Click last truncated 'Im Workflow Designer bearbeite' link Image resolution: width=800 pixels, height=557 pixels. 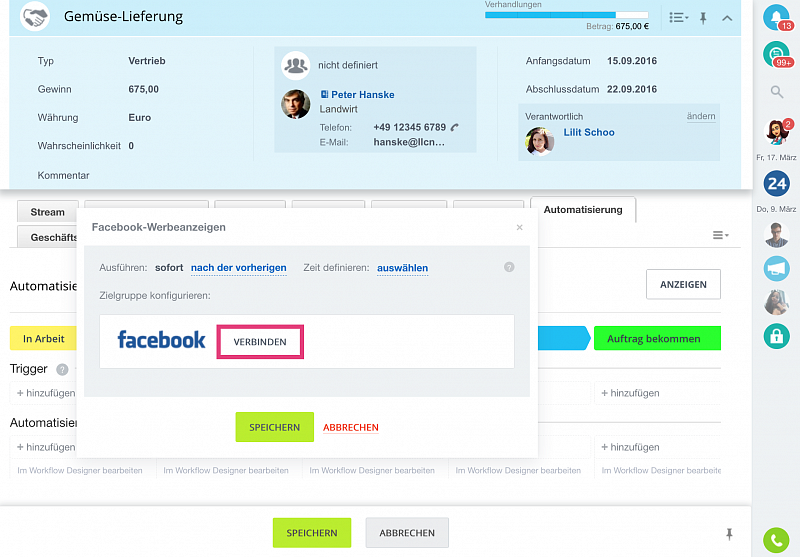point(661,470)
